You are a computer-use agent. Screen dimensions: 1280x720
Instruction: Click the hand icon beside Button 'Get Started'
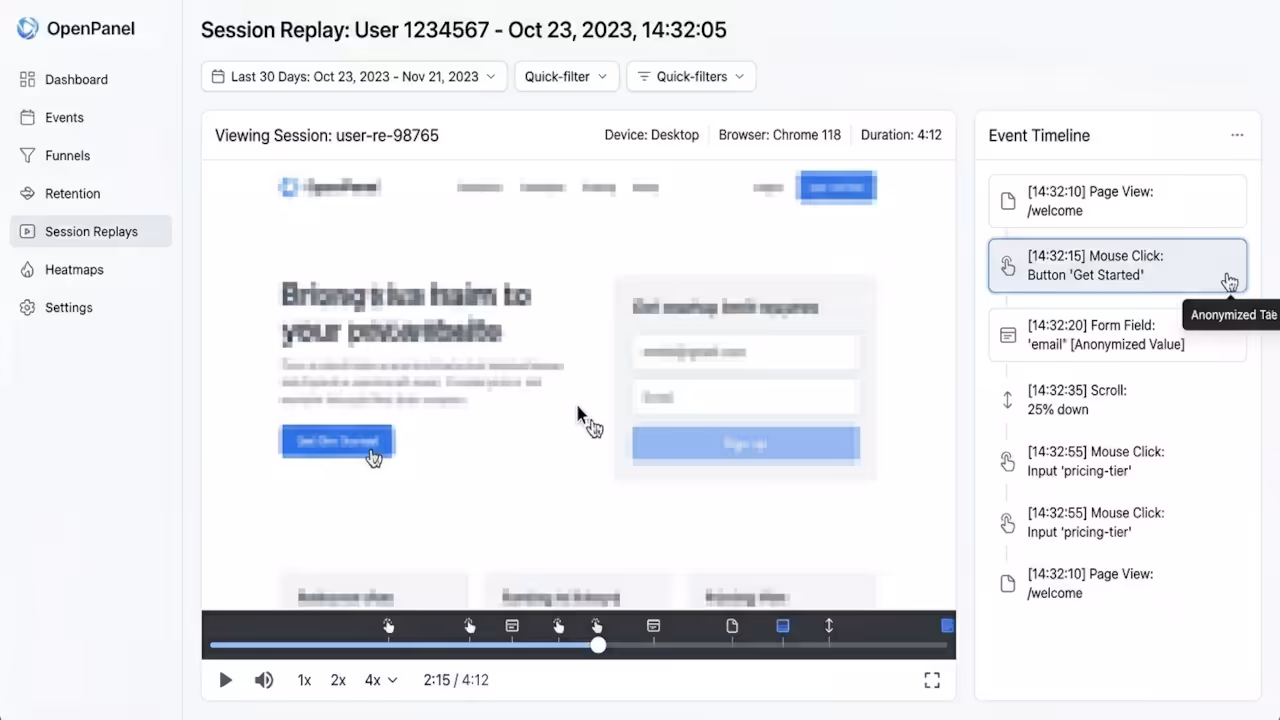coord(1008,265)
